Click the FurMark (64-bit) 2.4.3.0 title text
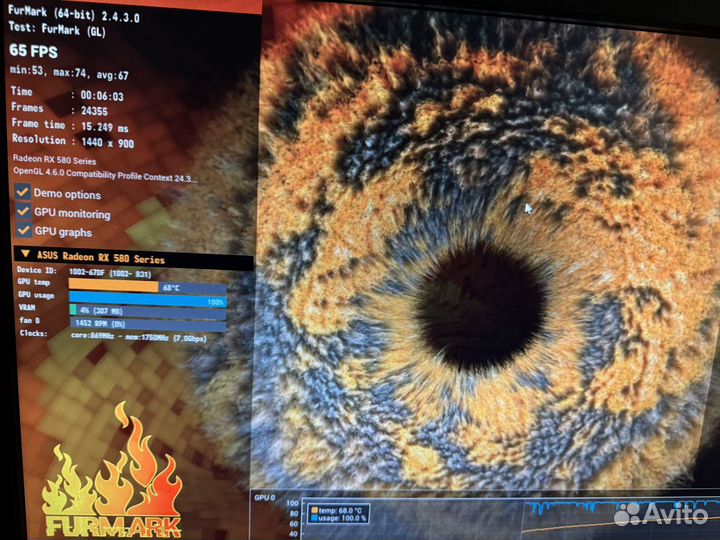The image size is (720, 540). click(75, 16)
